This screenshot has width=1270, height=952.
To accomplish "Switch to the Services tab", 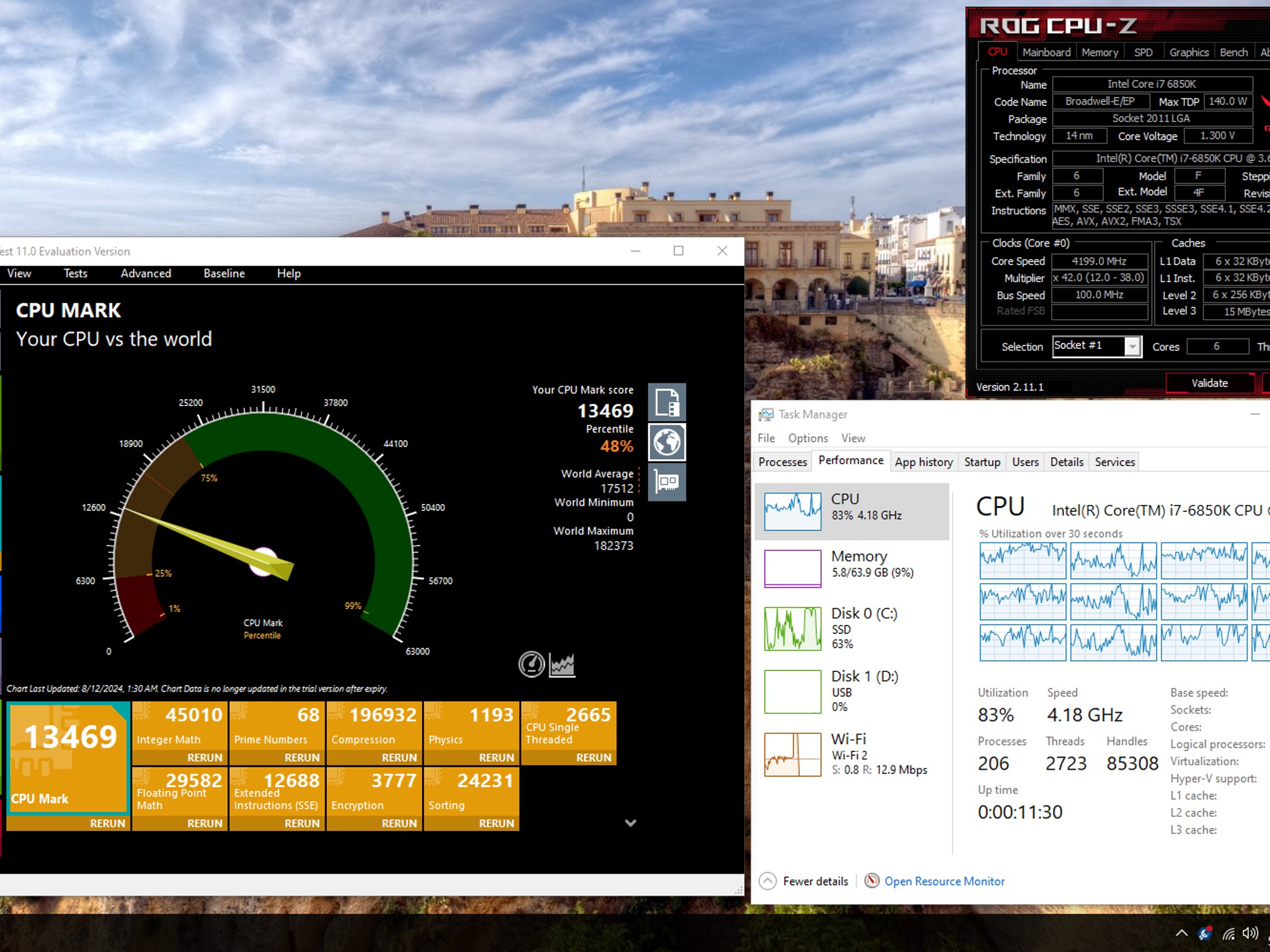I will pyautogui.click(x=1114, y=462).
